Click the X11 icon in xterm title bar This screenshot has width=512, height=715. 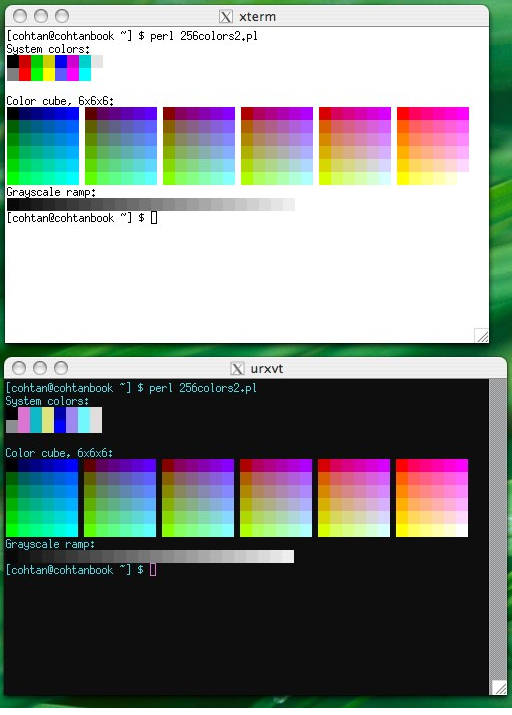tap(226, 17)
